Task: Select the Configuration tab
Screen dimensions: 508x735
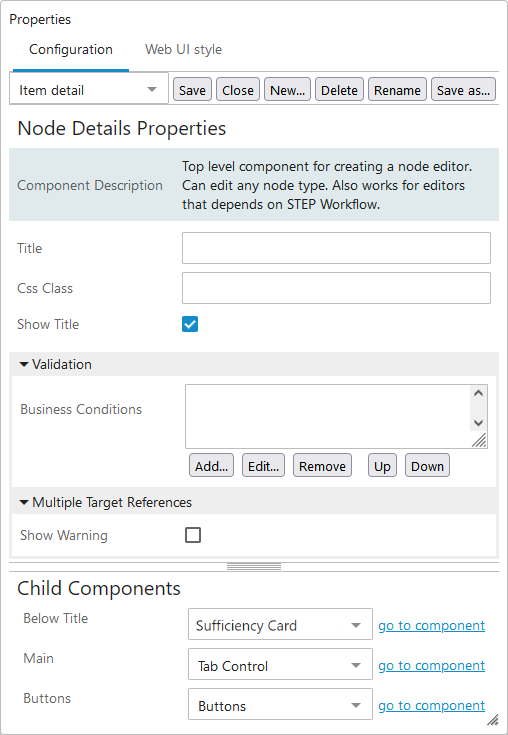Action: (x=71, y=50)
